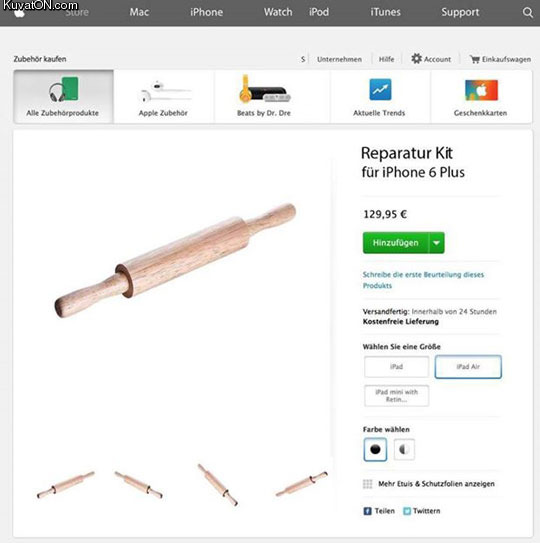Expand the Hinzufügen dropdown arrow
The width and height of the screenshot is (540, 543).
click(x=436, y=243)
